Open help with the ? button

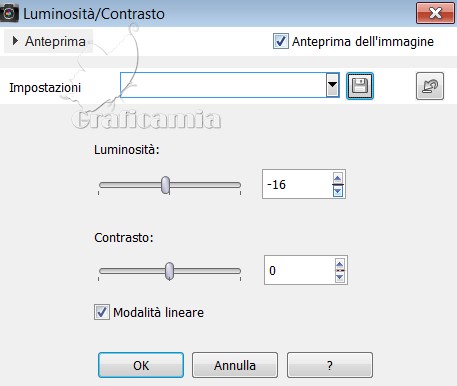pos(330,365)
